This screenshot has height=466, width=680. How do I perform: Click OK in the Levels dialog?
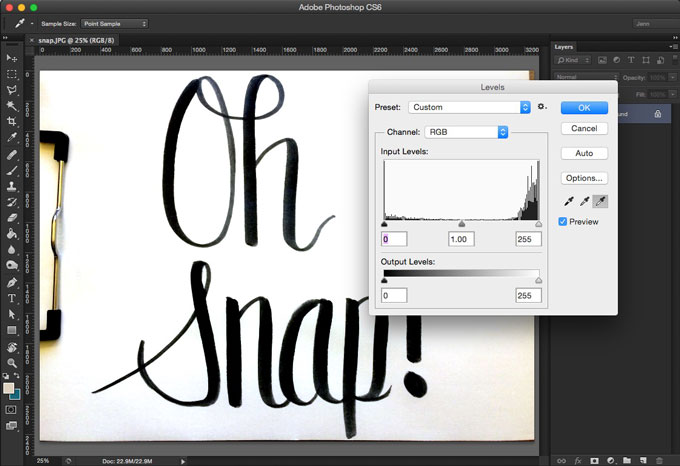click(x=584, y=108)
